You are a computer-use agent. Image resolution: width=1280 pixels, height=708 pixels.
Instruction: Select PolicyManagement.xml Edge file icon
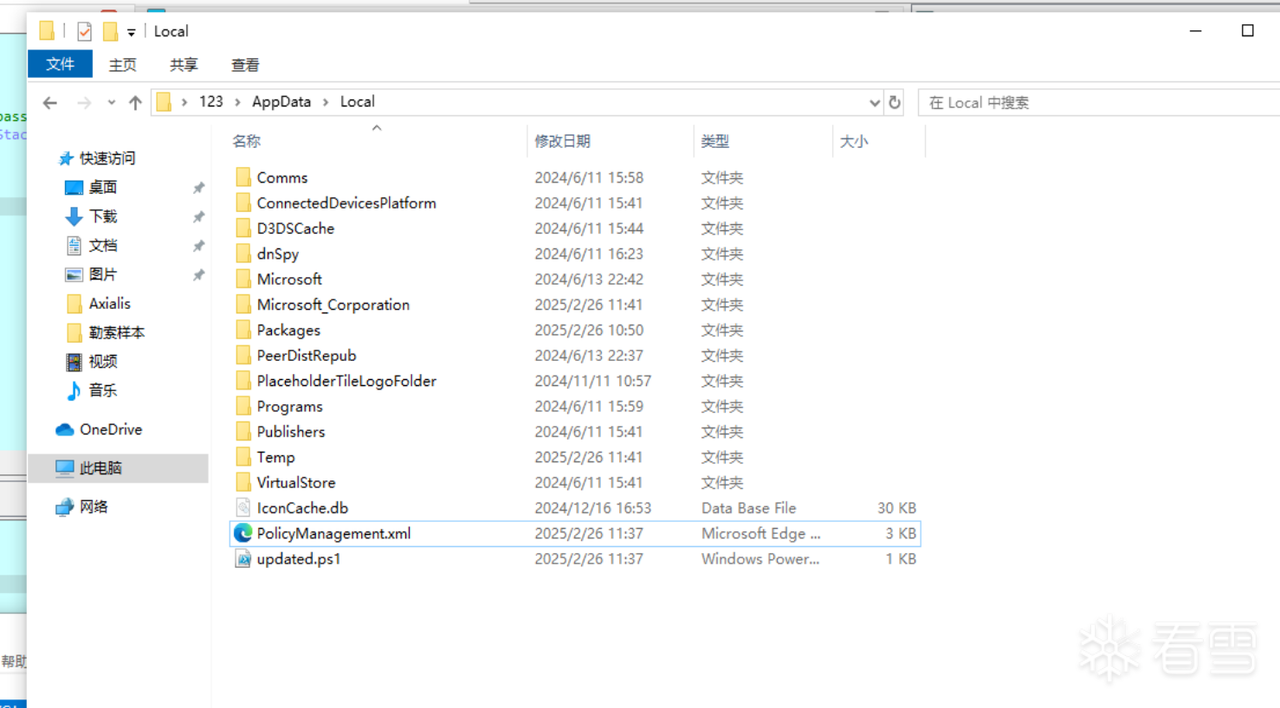242,533
